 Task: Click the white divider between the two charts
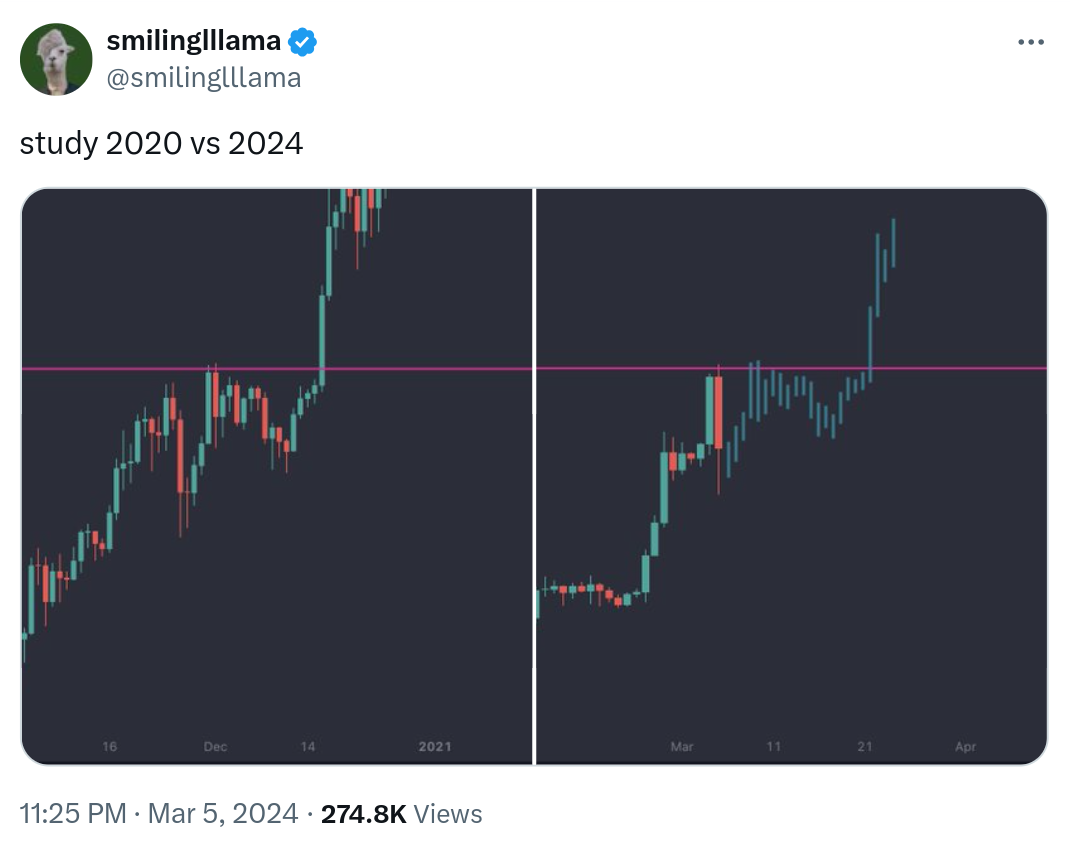tap(534, 476)
